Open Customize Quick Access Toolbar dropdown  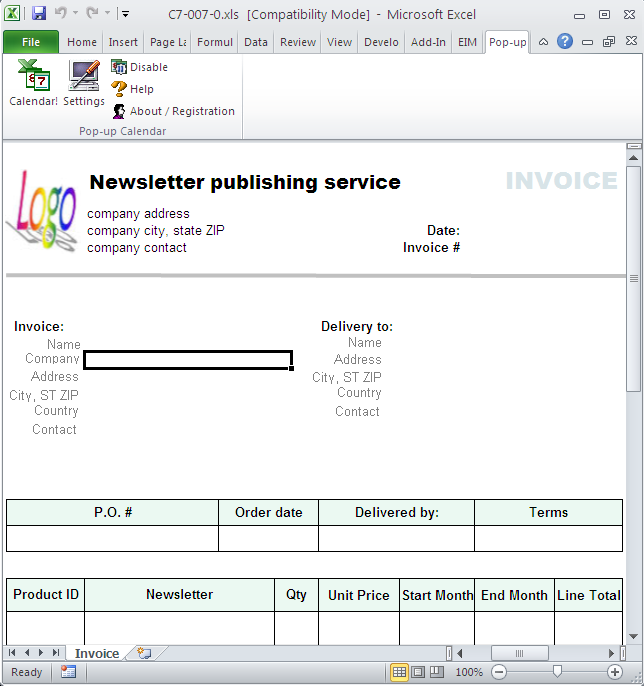tap(126, 14)
